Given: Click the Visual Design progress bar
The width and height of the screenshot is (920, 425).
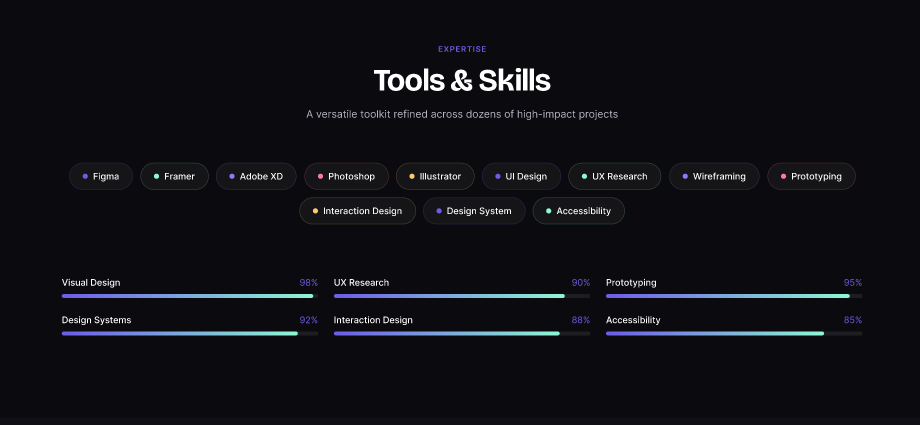Looking at the screenshot, I should point(190,296).
